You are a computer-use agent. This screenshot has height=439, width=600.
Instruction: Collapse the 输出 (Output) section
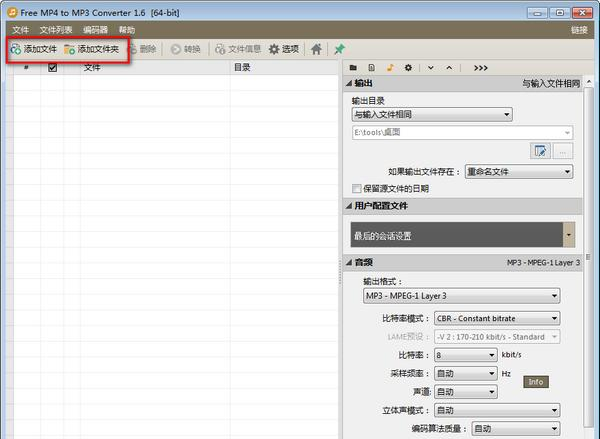tap(349, 83)
